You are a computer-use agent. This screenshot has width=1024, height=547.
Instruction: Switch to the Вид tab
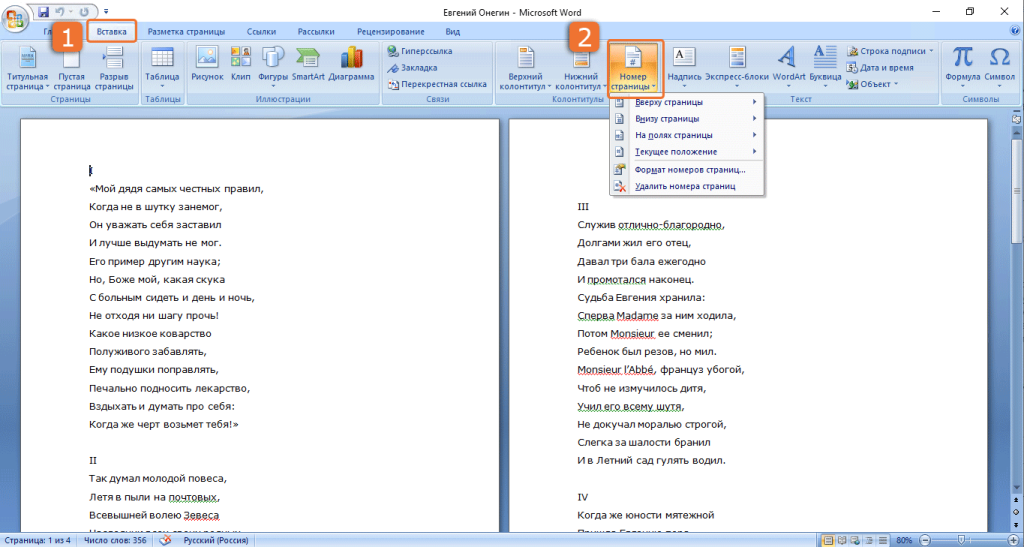click(x=453, y=31)
